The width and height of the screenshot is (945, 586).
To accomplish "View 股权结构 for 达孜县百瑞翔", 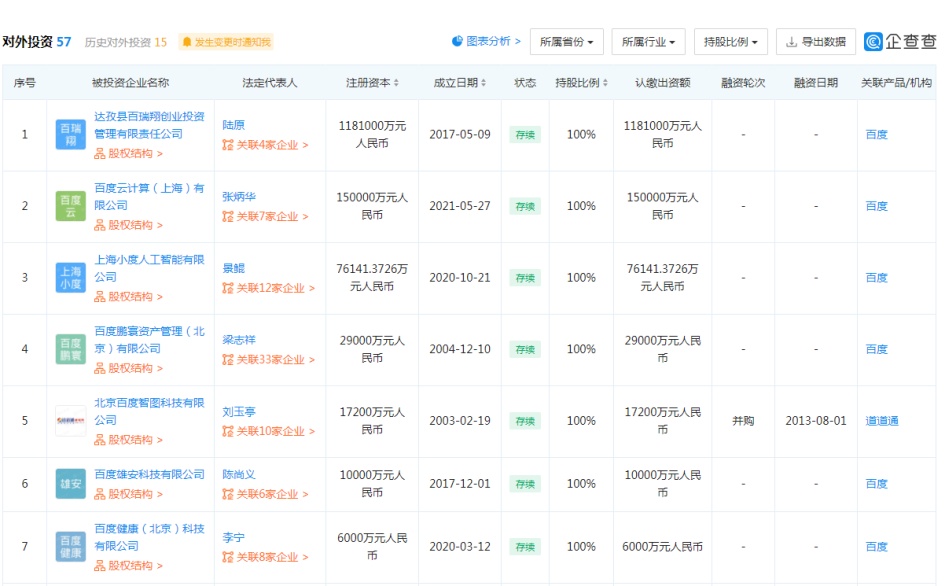I will [128, 154].
